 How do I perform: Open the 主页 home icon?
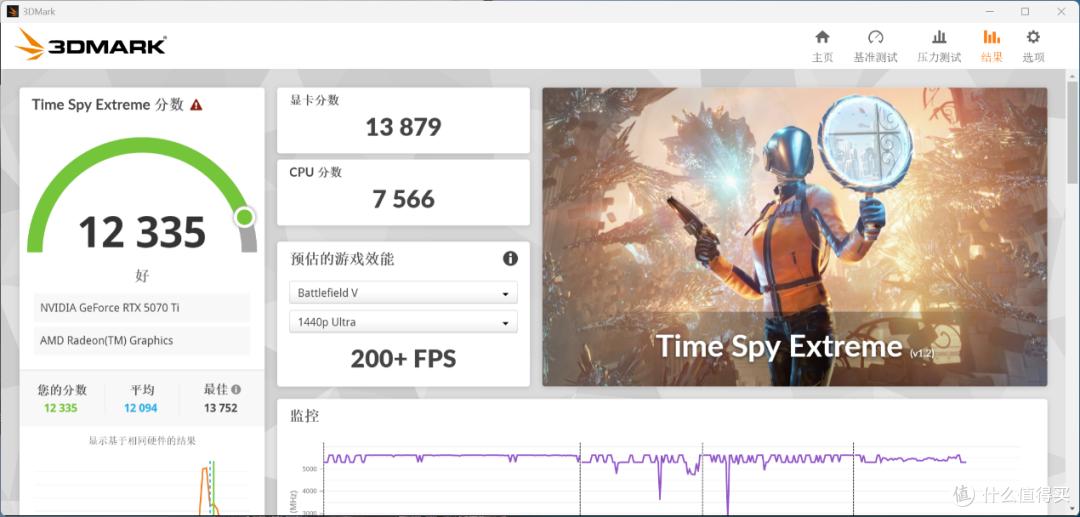(822, 37)
